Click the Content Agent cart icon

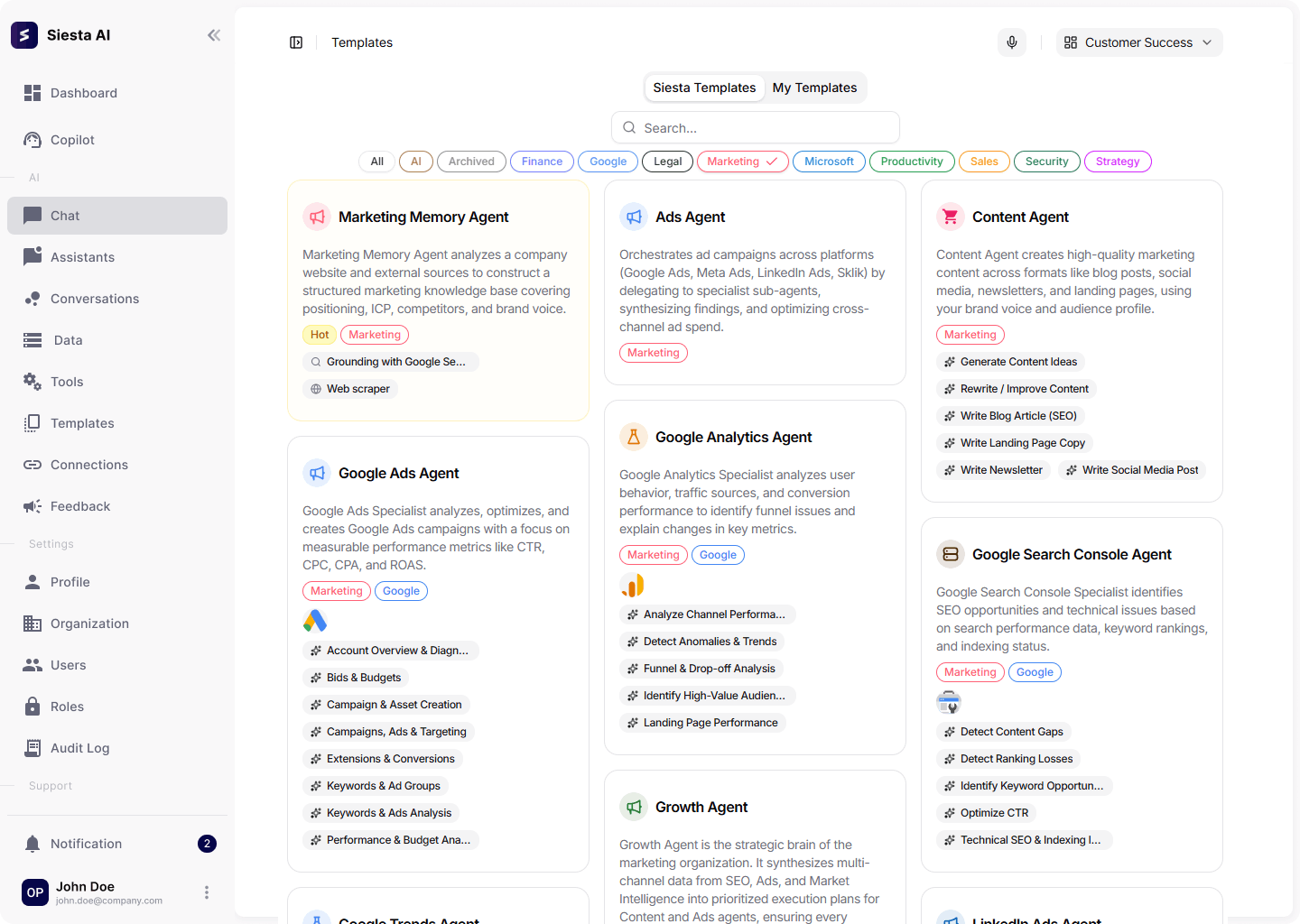coord(951,217)
